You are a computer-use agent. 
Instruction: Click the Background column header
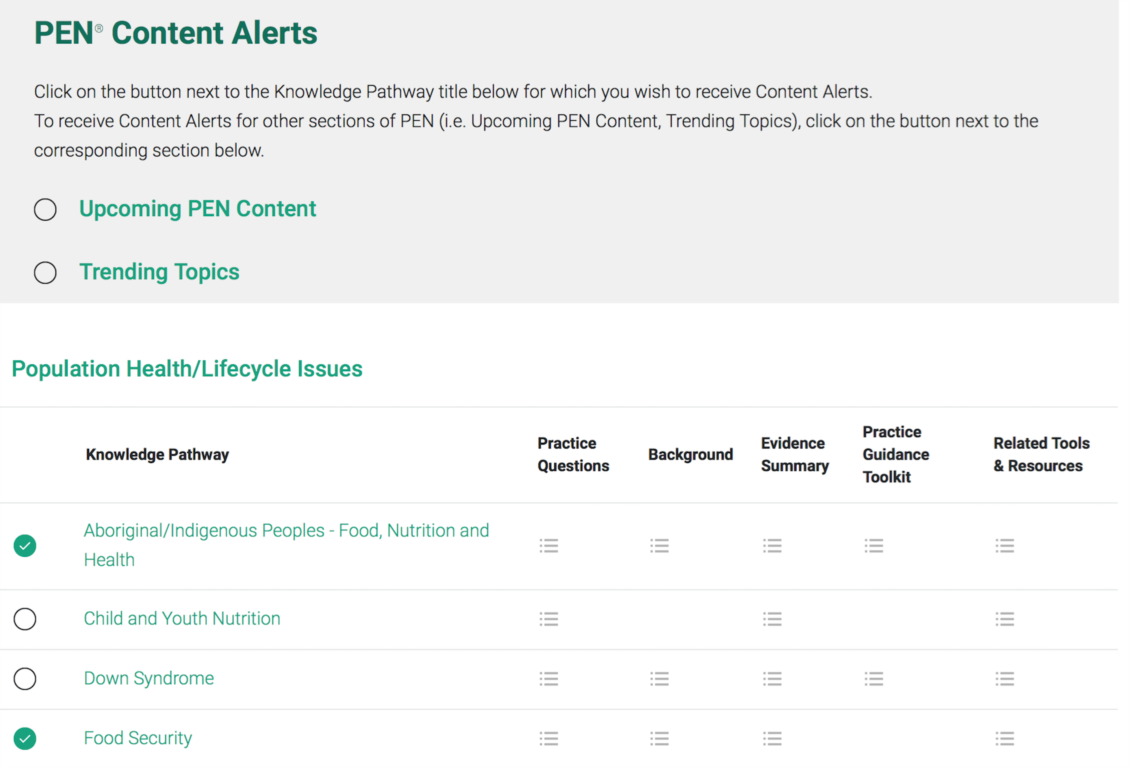pos(690,454)
